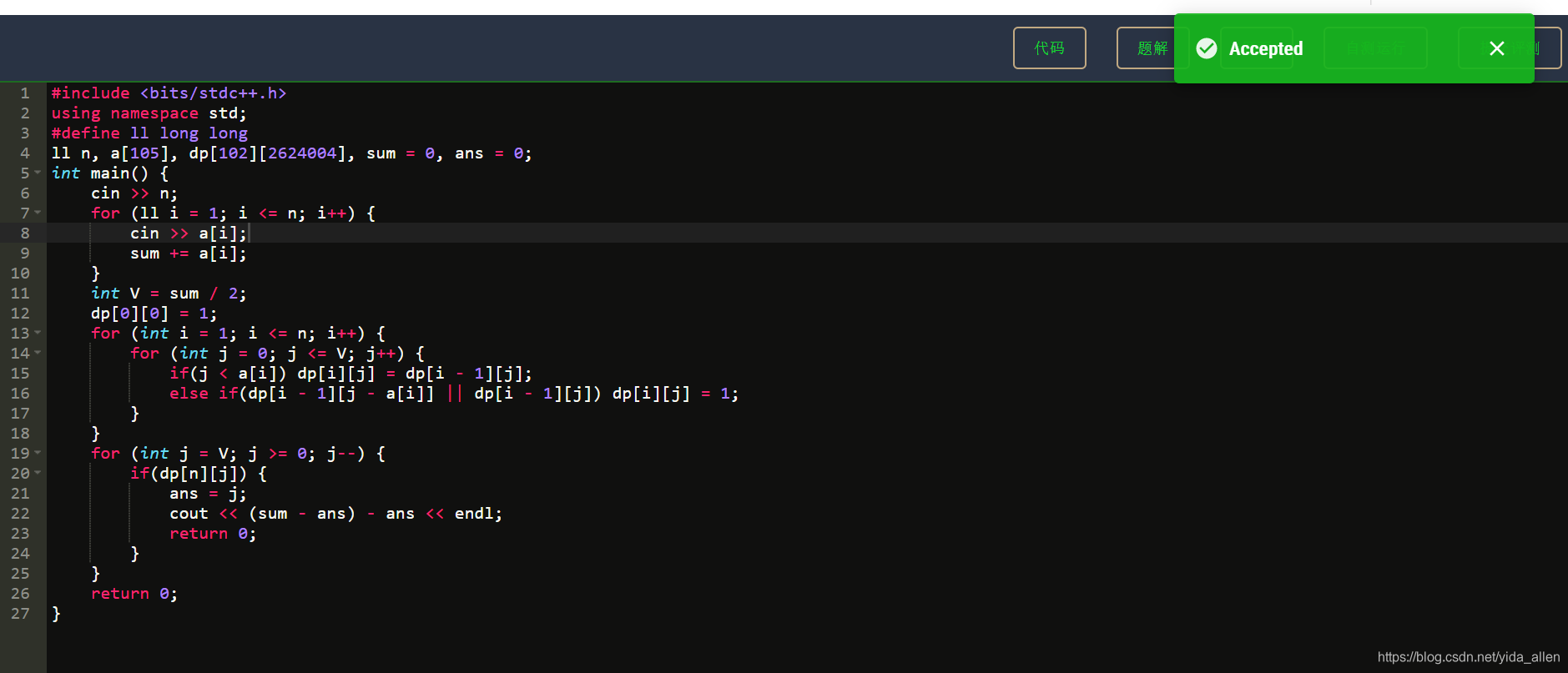Collapse the main() function fold arrow on line 5
Image resolution: width=1568 pixels, height=673 pixels.
coord(38,173)
